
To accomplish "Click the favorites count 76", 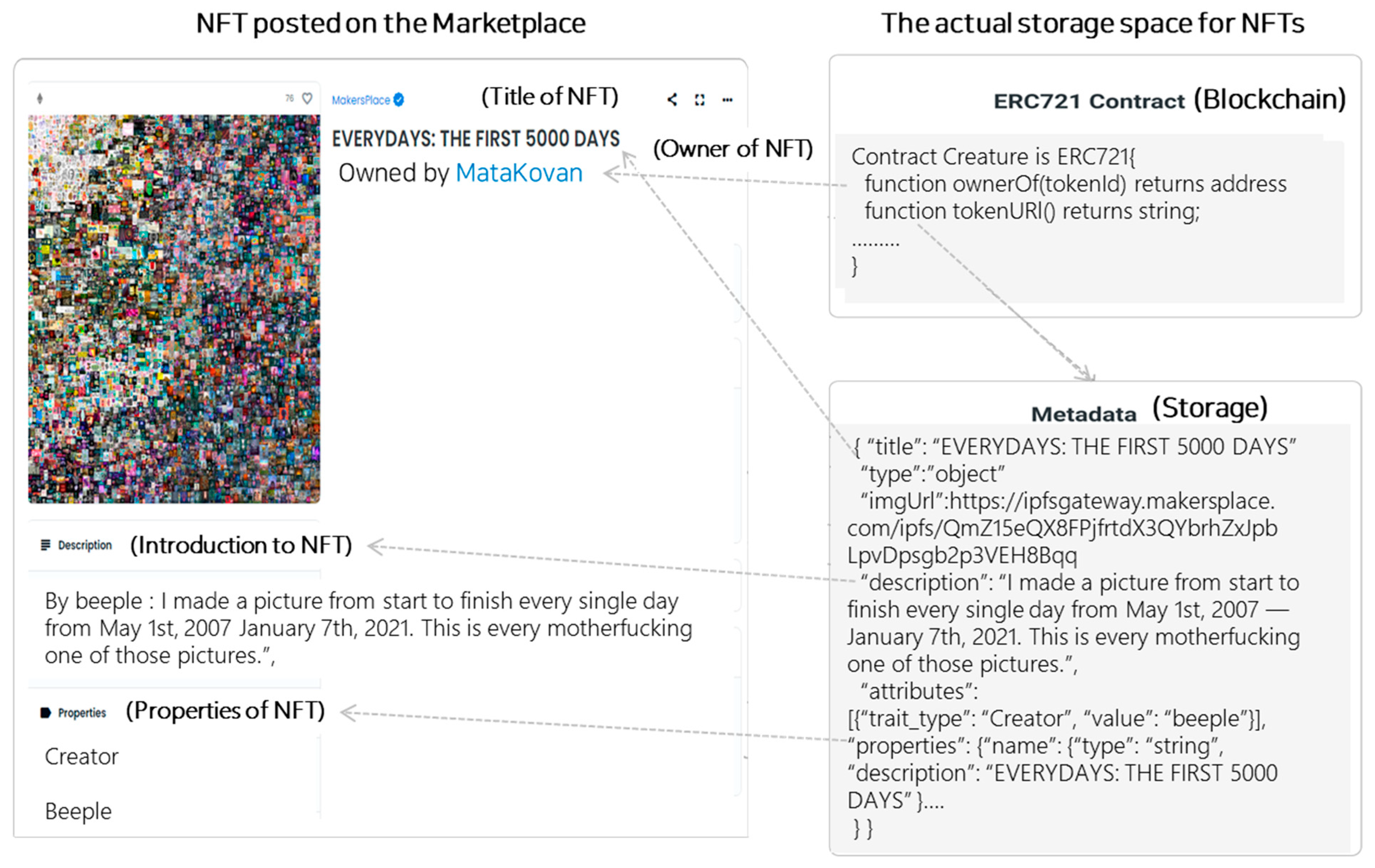I will tap(290, 98).
